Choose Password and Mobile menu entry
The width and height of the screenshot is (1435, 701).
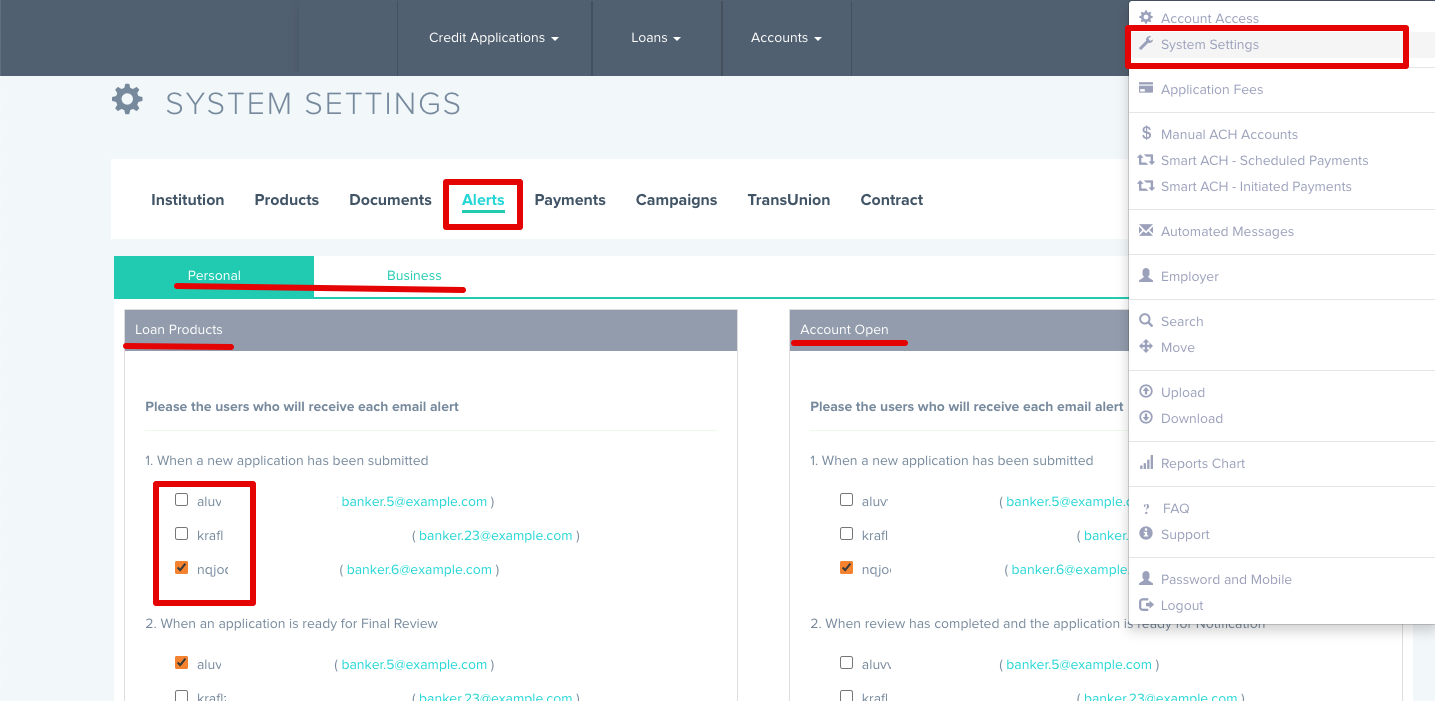click(1226, 579)
